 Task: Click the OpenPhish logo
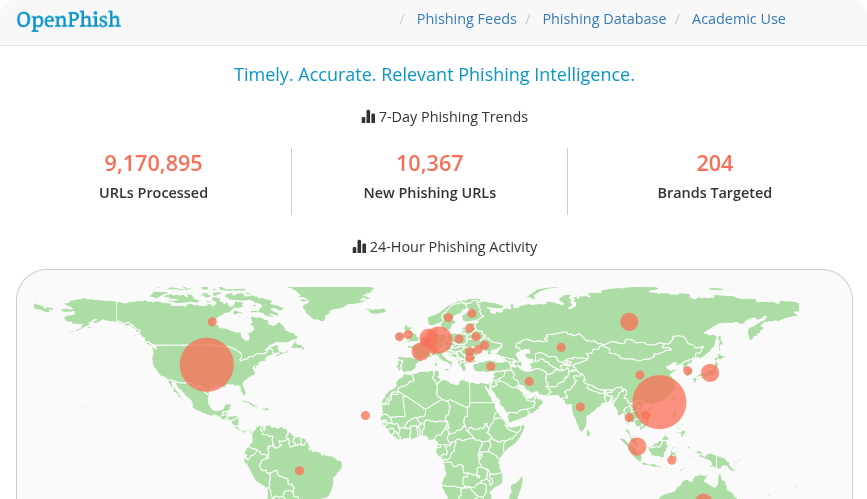point(68,19)
